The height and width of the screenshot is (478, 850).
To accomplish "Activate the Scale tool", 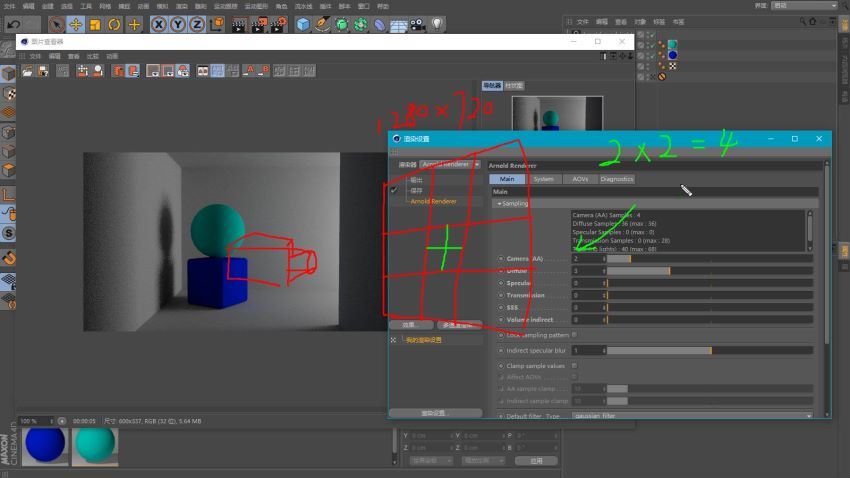I will [x=95, y=24].
